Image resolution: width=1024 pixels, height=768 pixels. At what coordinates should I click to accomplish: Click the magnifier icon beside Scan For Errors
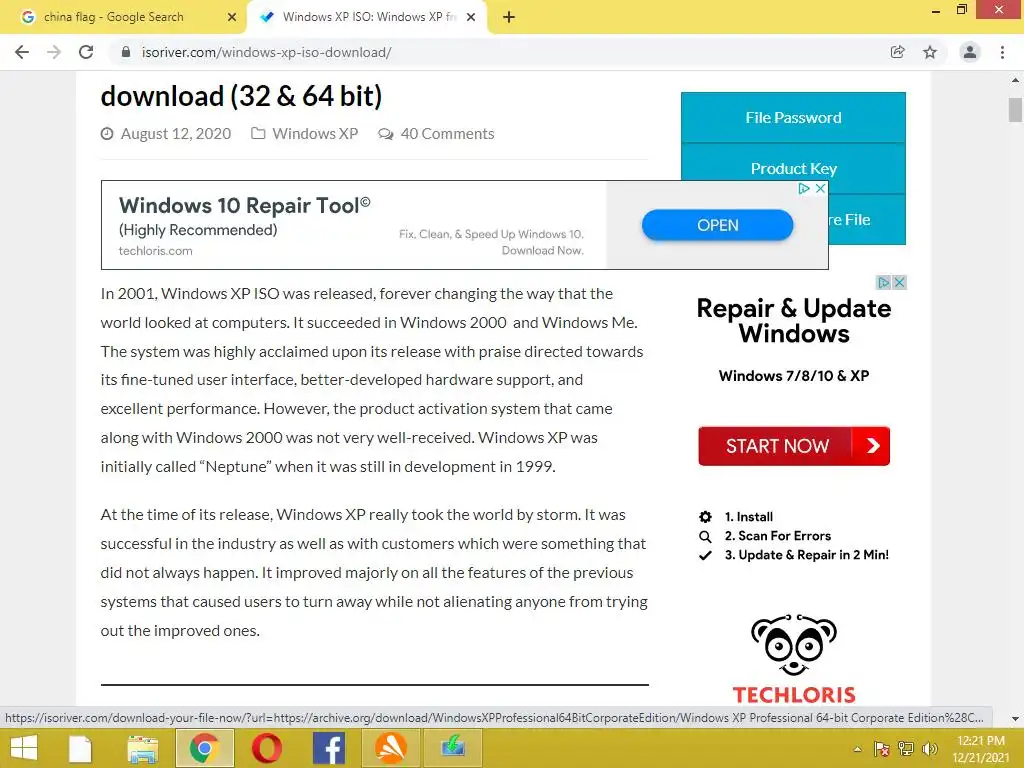705,536
